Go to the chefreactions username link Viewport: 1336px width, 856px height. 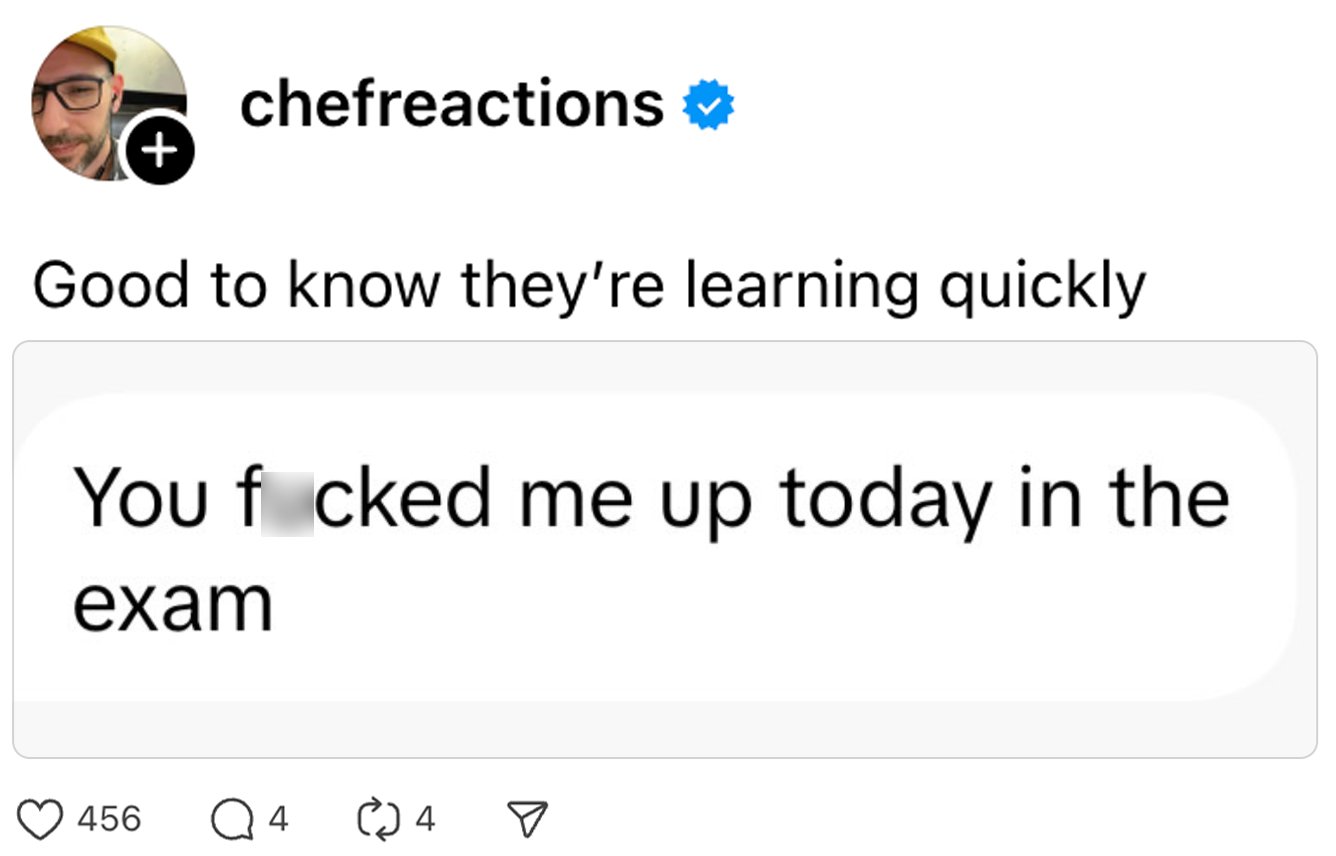[x=451, y=104]
